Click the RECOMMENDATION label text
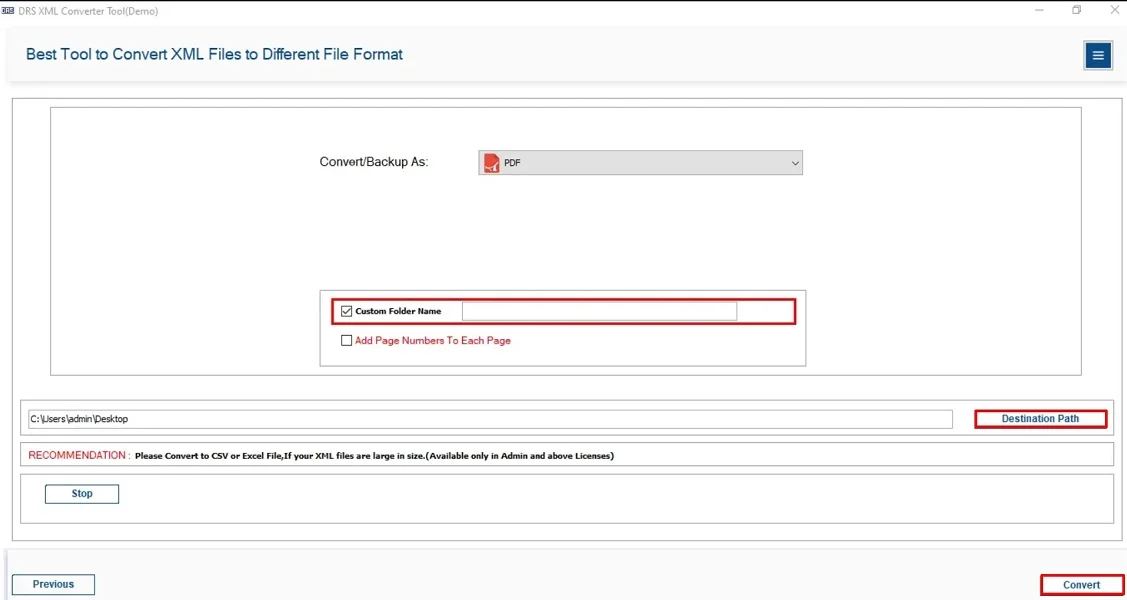 click(79, 456)
